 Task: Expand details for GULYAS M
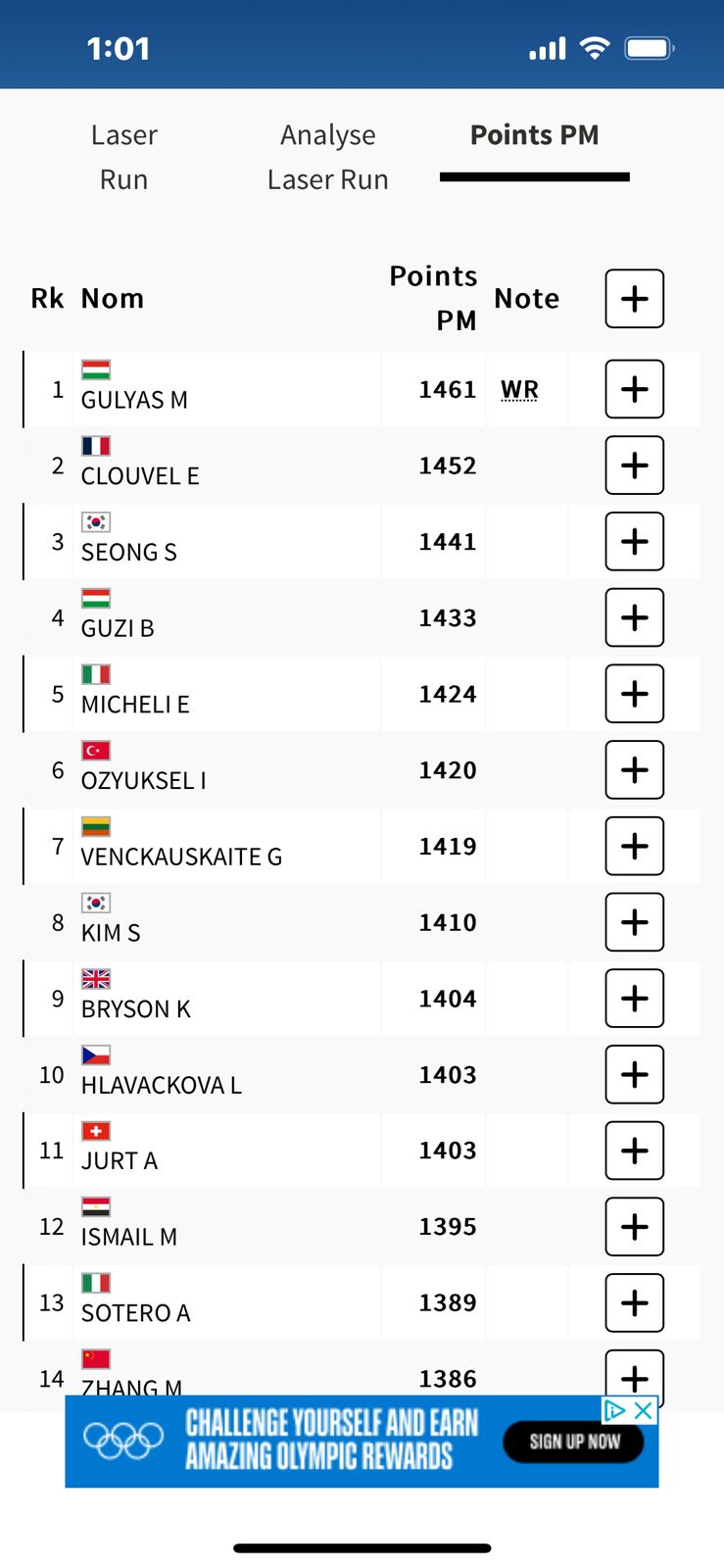(634, 389)
